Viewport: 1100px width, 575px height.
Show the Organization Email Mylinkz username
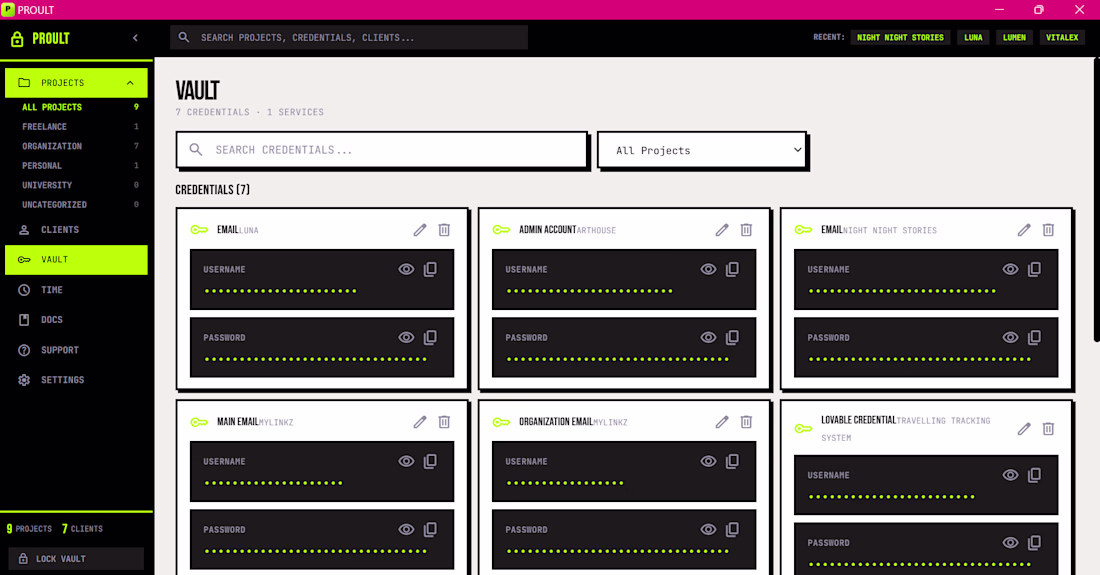click(709, 461)
